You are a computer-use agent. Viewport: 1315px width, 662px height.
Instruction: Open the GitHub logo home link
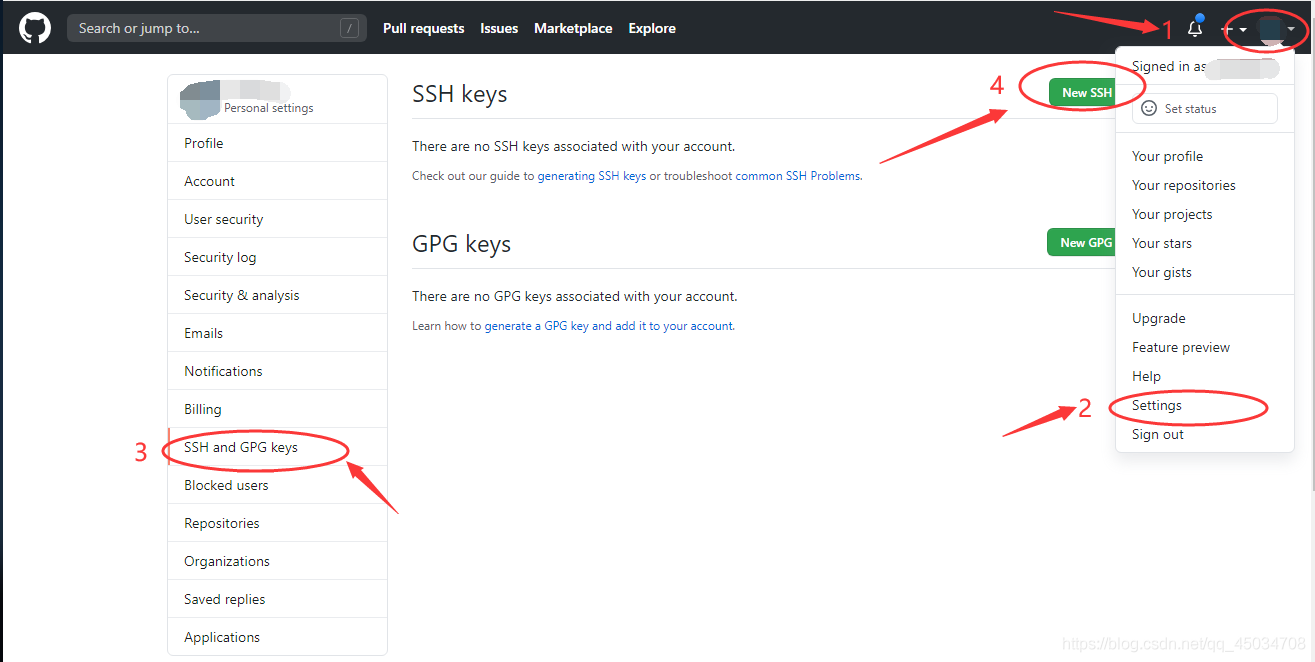coord(35,28)
